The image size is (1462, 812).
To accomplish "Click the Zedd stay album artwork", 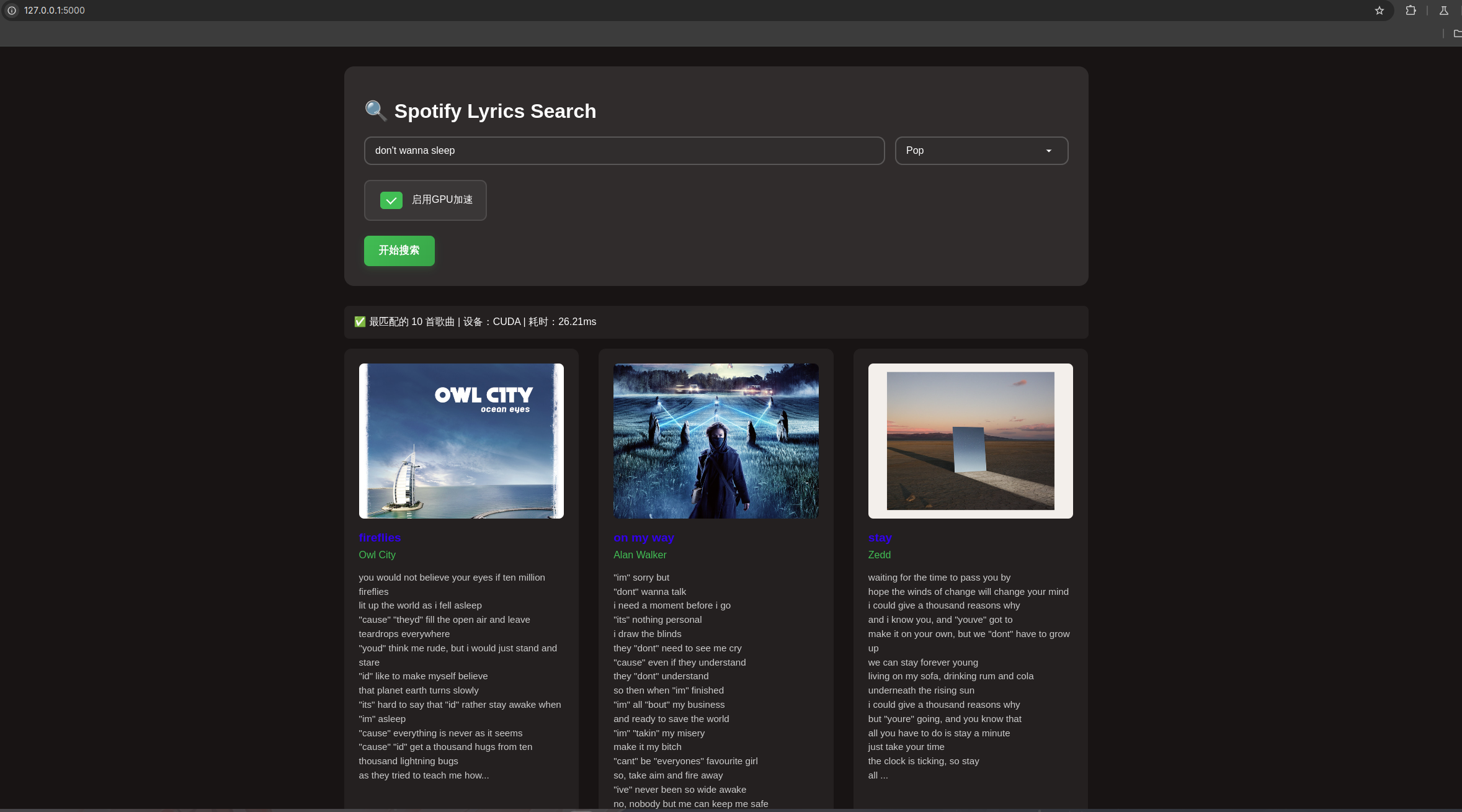I will pos(970,441).
